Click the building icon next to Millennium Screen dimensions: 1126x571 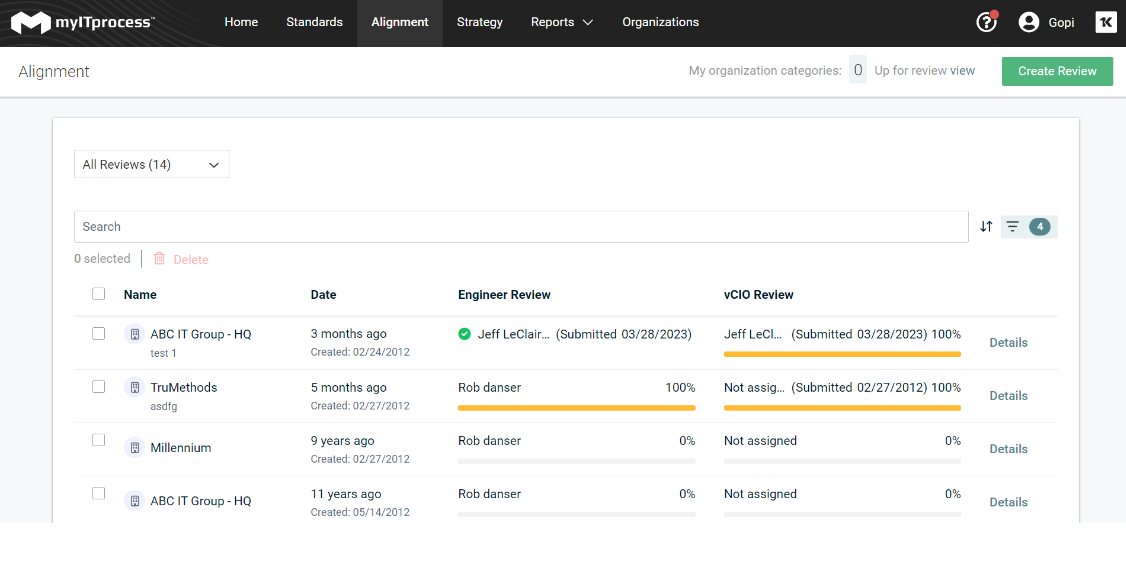point(134,448)
